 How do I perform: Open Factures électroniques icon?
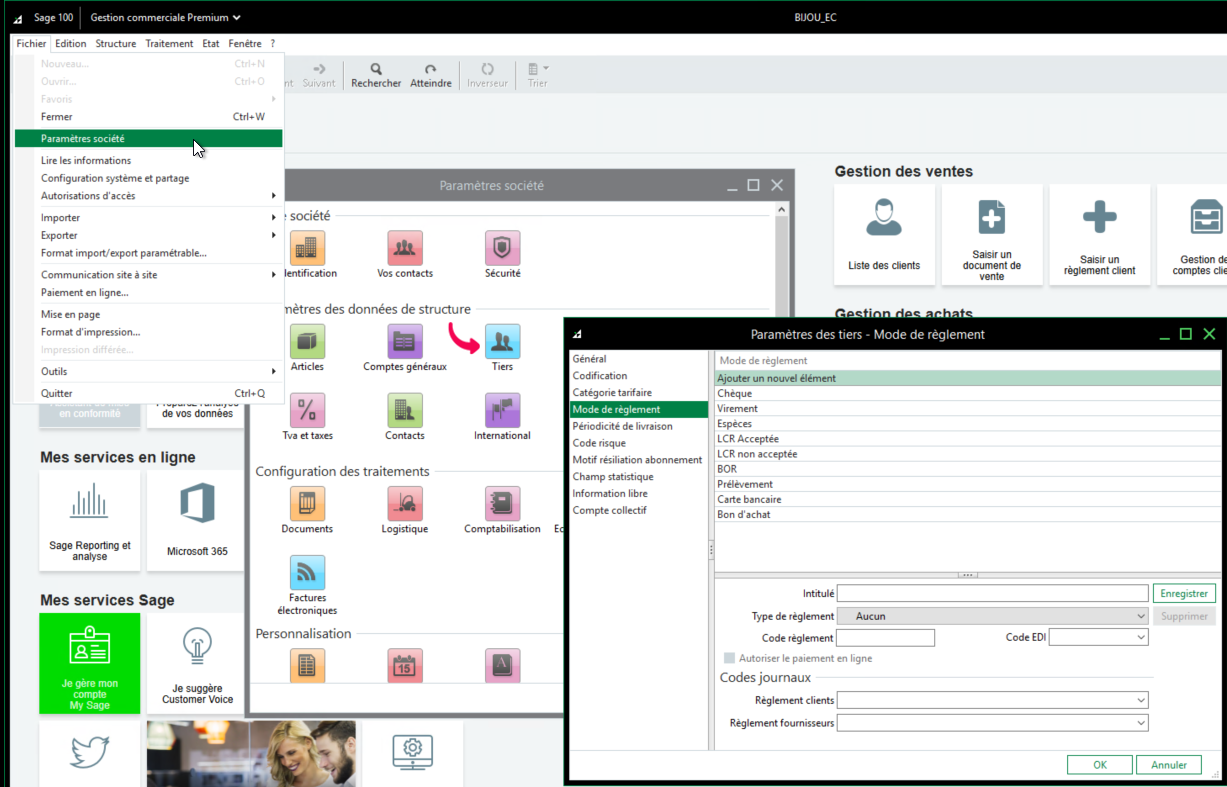pos(307,573)
